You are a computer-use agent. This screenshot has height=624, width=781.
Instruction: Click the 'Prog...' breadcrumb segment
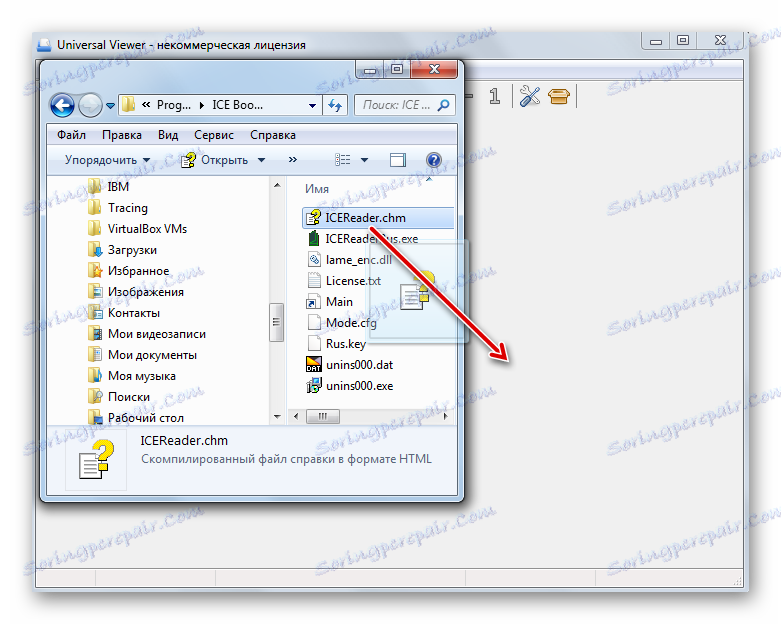(174, 105)
